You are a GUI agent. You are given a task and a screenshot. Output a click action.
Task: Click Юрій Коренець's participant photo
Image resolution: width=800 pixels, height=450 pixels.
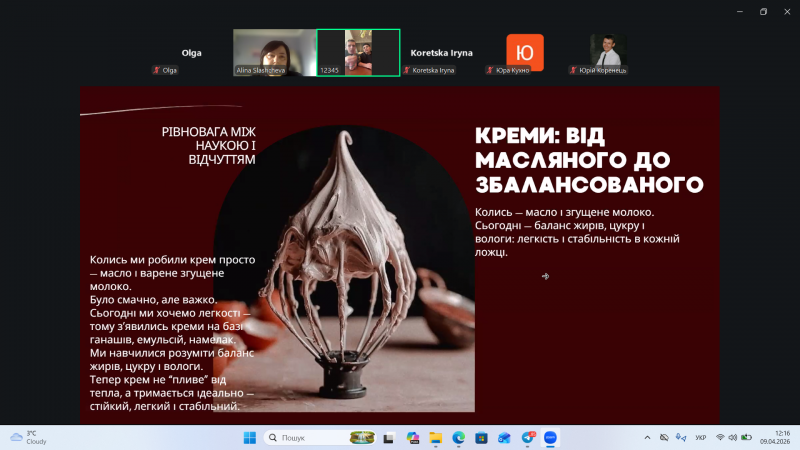(x=604, y=50)
